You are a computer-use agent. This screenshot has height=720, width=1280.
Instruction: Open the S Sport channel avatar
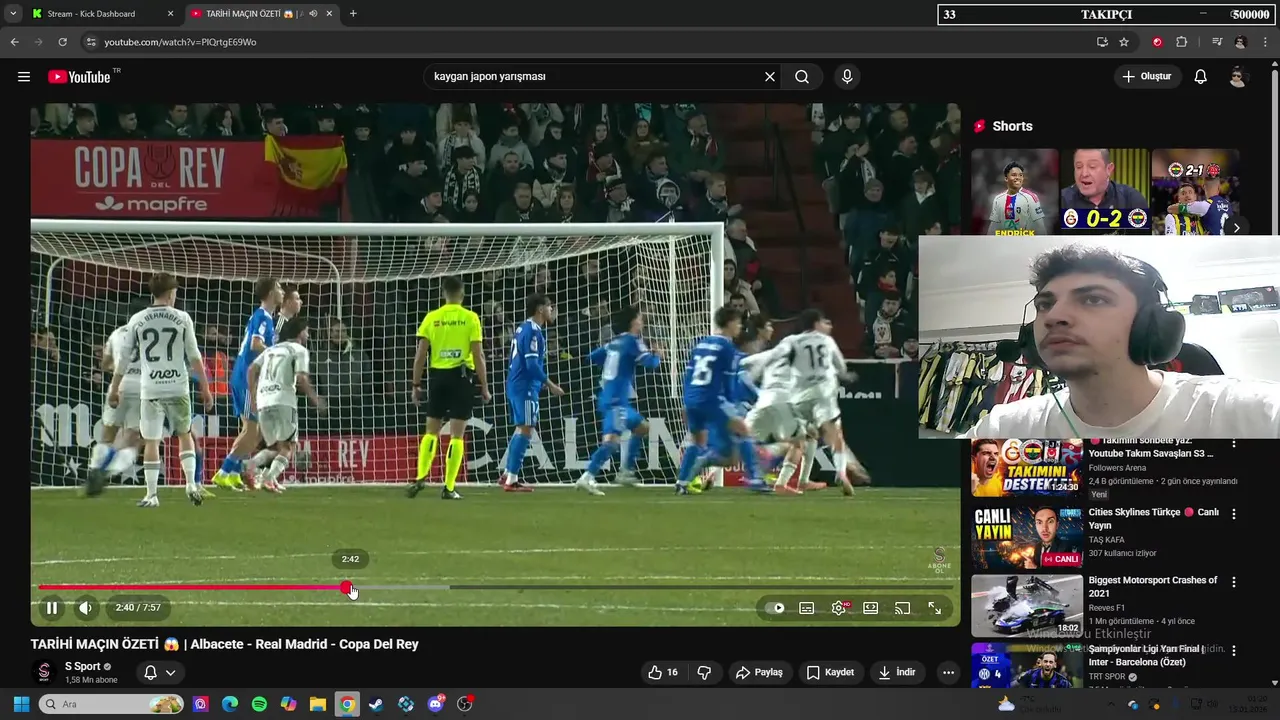click(44, 673)
